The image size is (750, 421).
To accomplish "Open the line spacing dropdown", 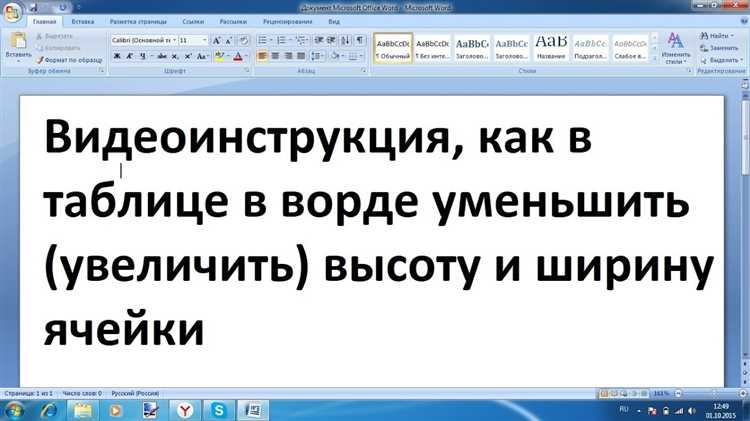I will coord(317,56).
